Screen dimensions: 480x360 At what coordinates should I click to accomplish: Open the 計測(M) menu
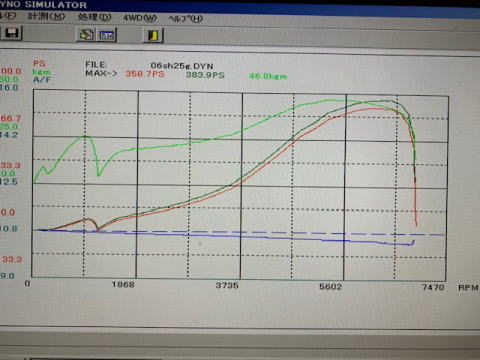[x=46, y=16]
